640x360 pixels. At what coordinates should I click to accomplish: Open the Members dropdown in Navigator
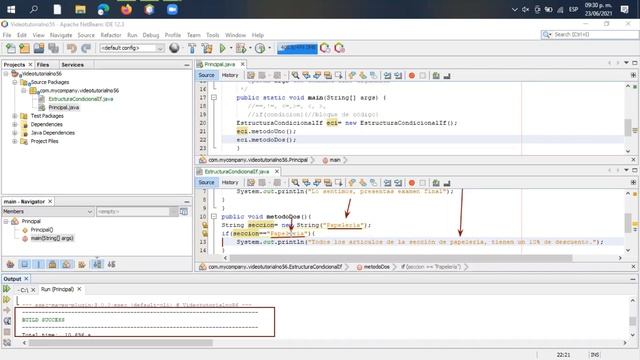click(48, 211)
